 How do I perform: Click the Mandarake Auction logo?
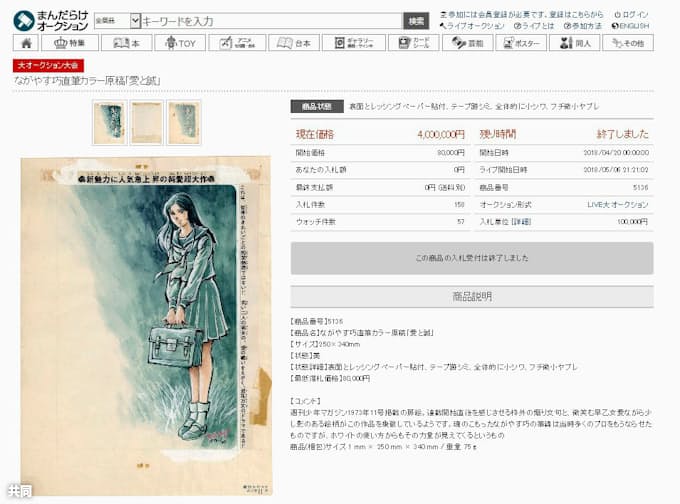click(49, 20)
